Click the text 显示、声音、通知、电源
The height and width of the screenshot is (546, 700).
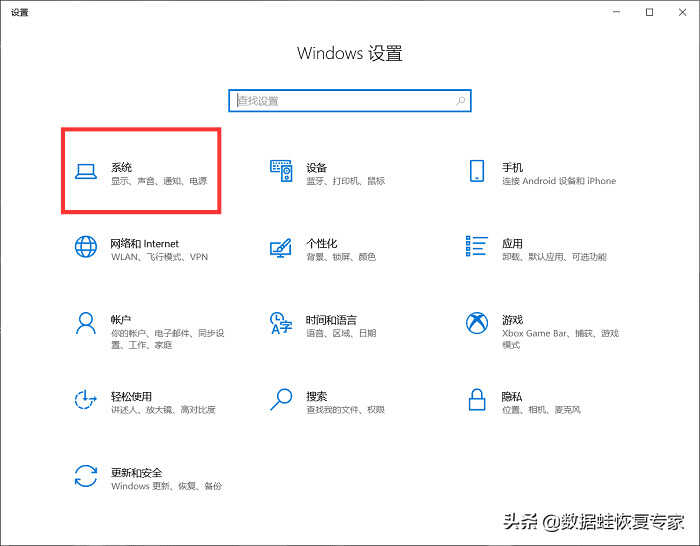(x=159, y=181)
